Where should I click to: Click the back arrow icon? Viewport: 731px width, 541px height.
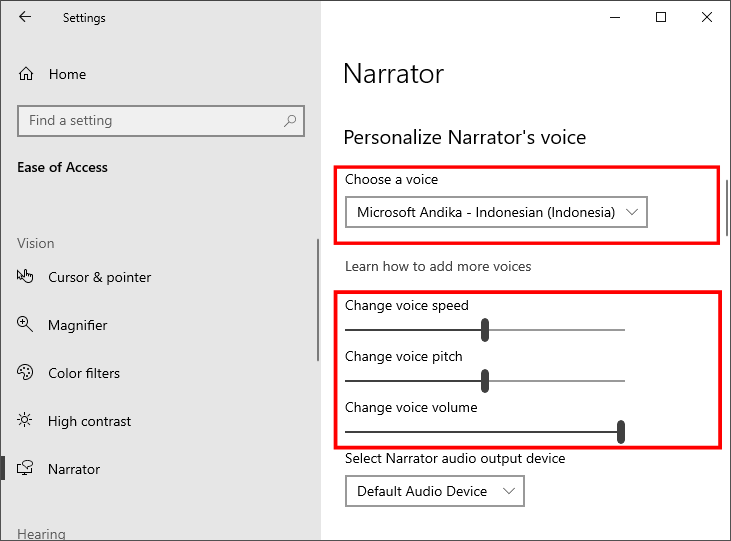coord(25,17)
